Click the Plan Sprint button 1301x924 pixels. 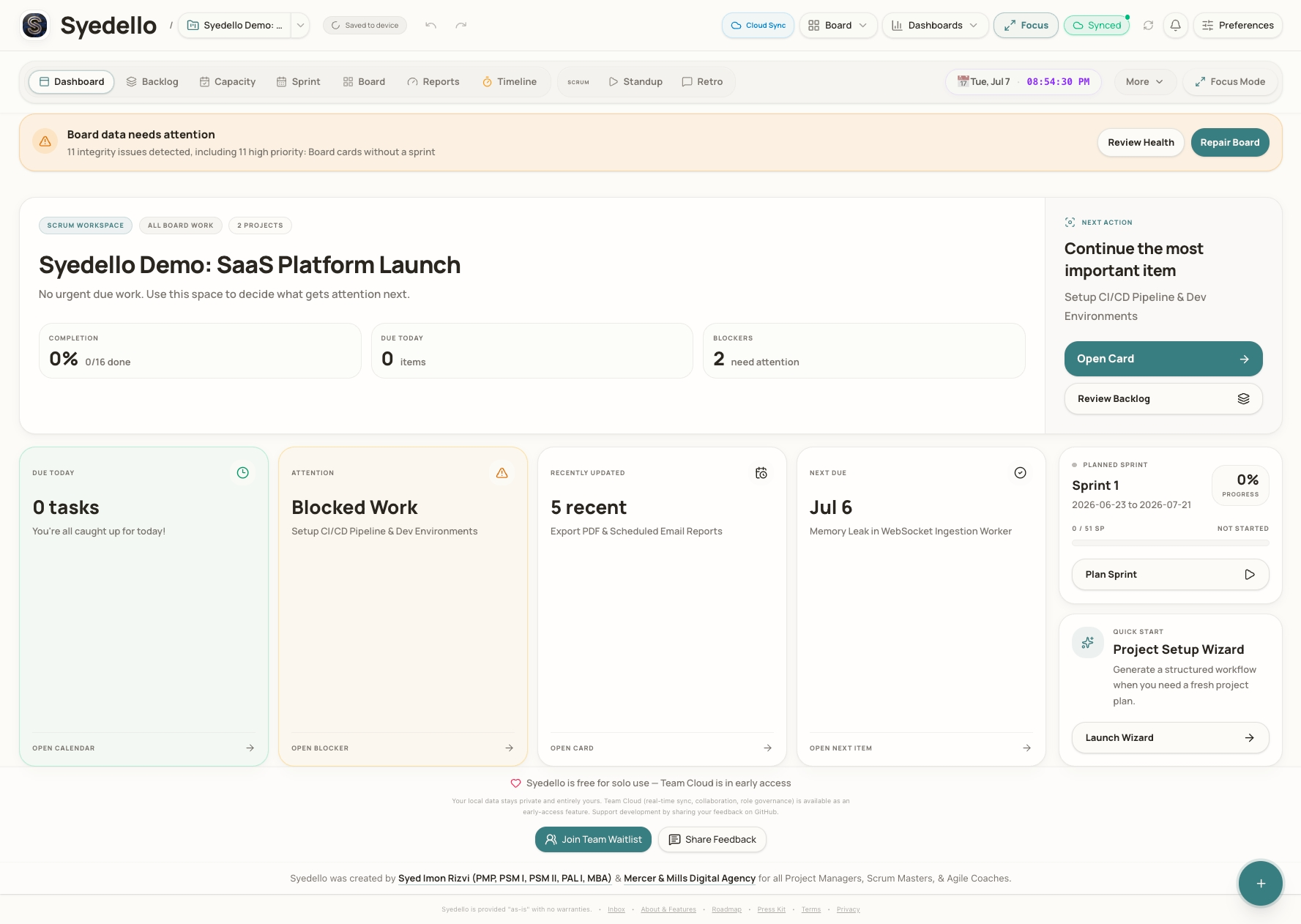tap(1170, 575)
